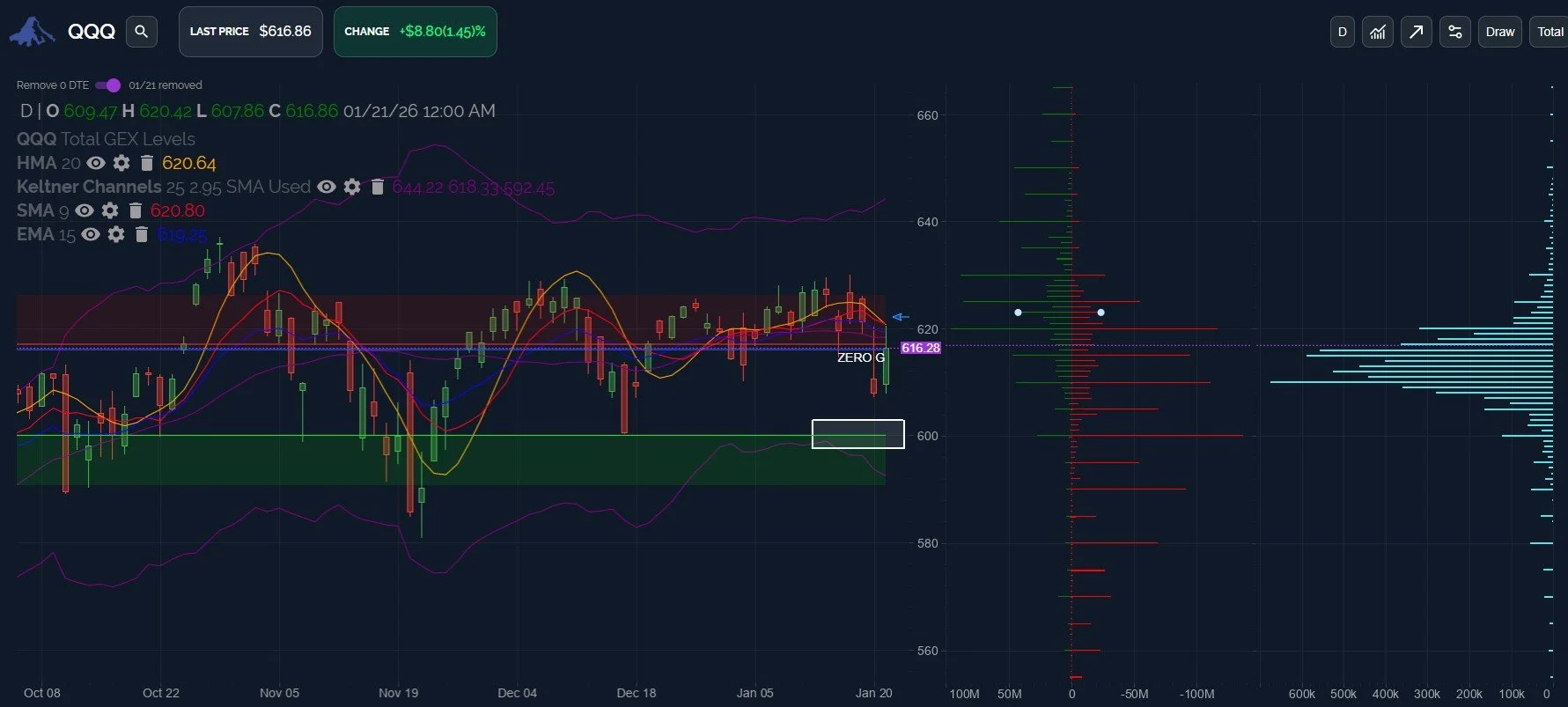Hide the Keltner Channels indicator
1568x707 pixels.
coord(327,187)
